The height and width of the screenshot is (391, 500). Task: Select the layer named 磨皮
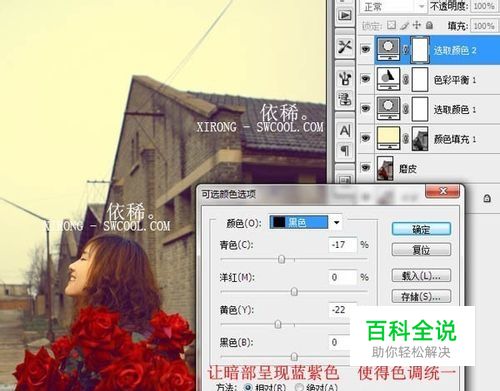coord(408,168)
